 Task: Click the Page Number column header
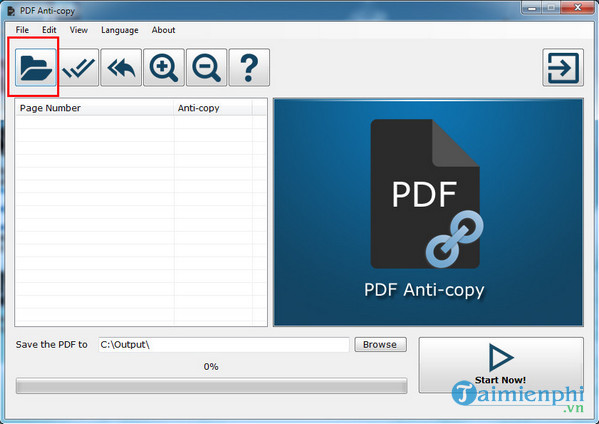coord(95,108)
